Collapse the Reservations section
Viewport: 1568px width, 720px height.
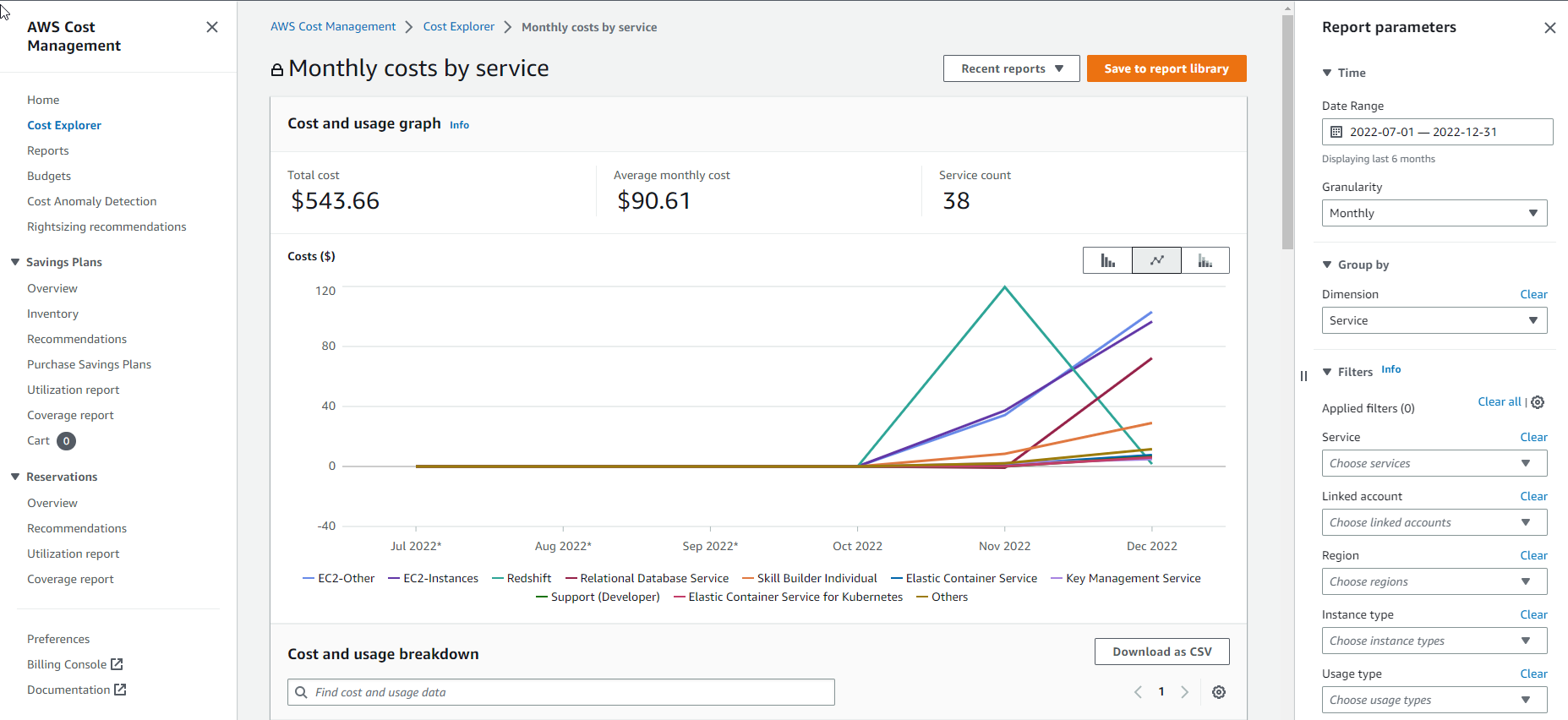click(x=15, y=477)
